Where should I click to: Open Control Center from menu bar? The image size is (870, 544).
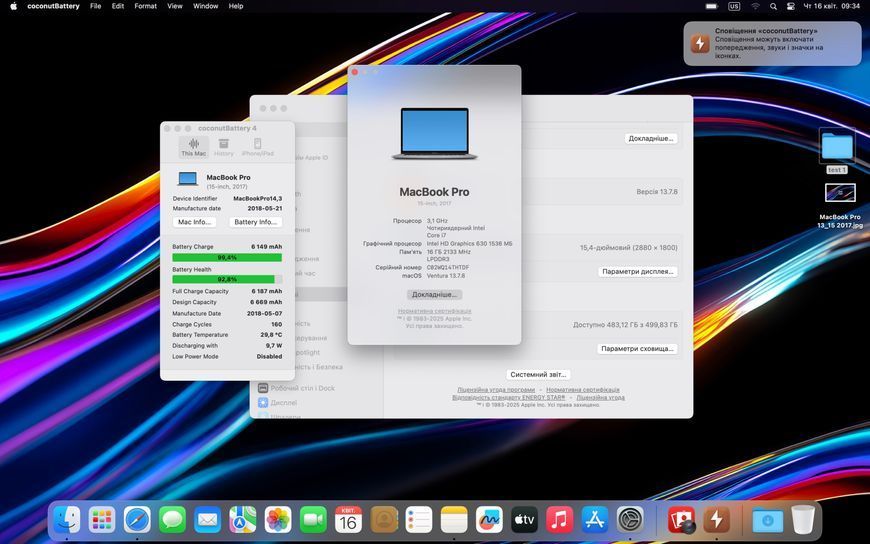tap(791, 6)
